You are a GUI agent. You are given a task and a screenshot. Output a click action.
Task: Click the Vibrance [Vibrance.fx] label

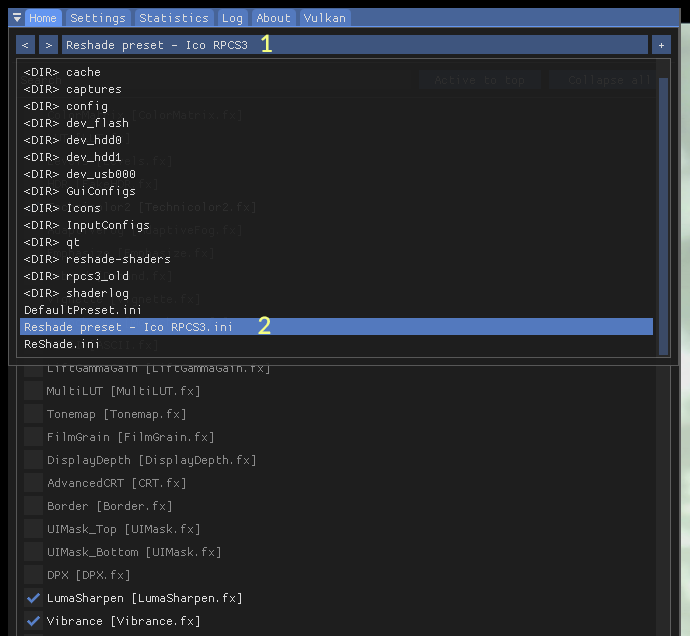(x=123, y=621)
